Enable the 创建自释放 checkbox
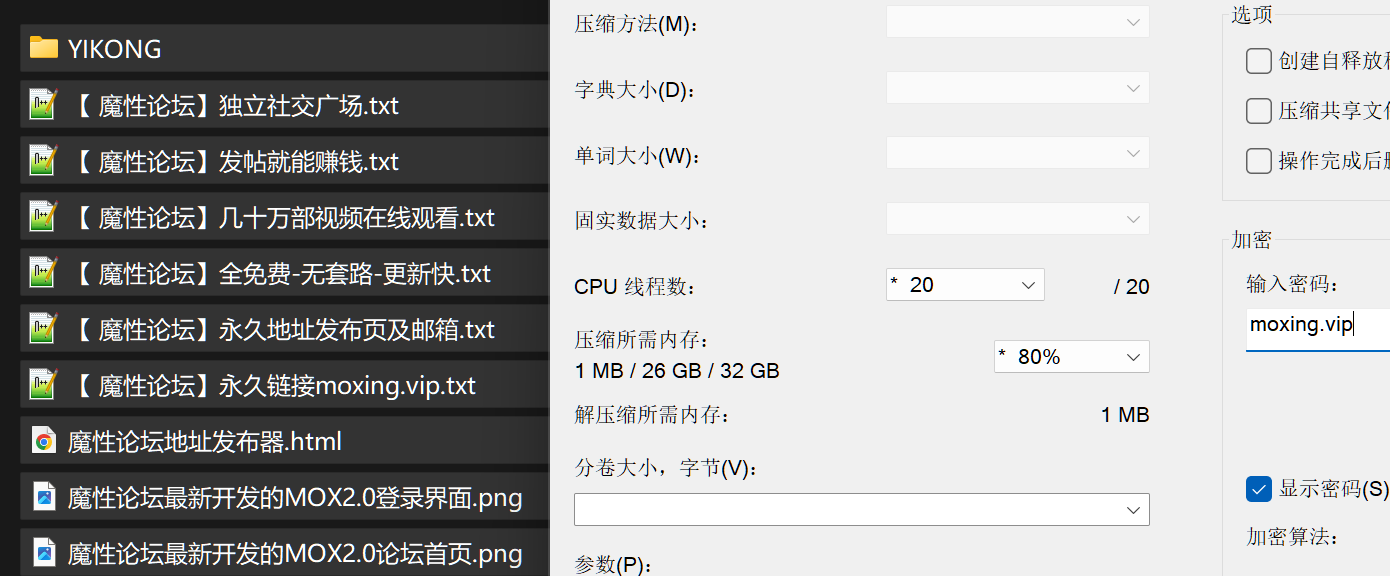 (1259, 61)
